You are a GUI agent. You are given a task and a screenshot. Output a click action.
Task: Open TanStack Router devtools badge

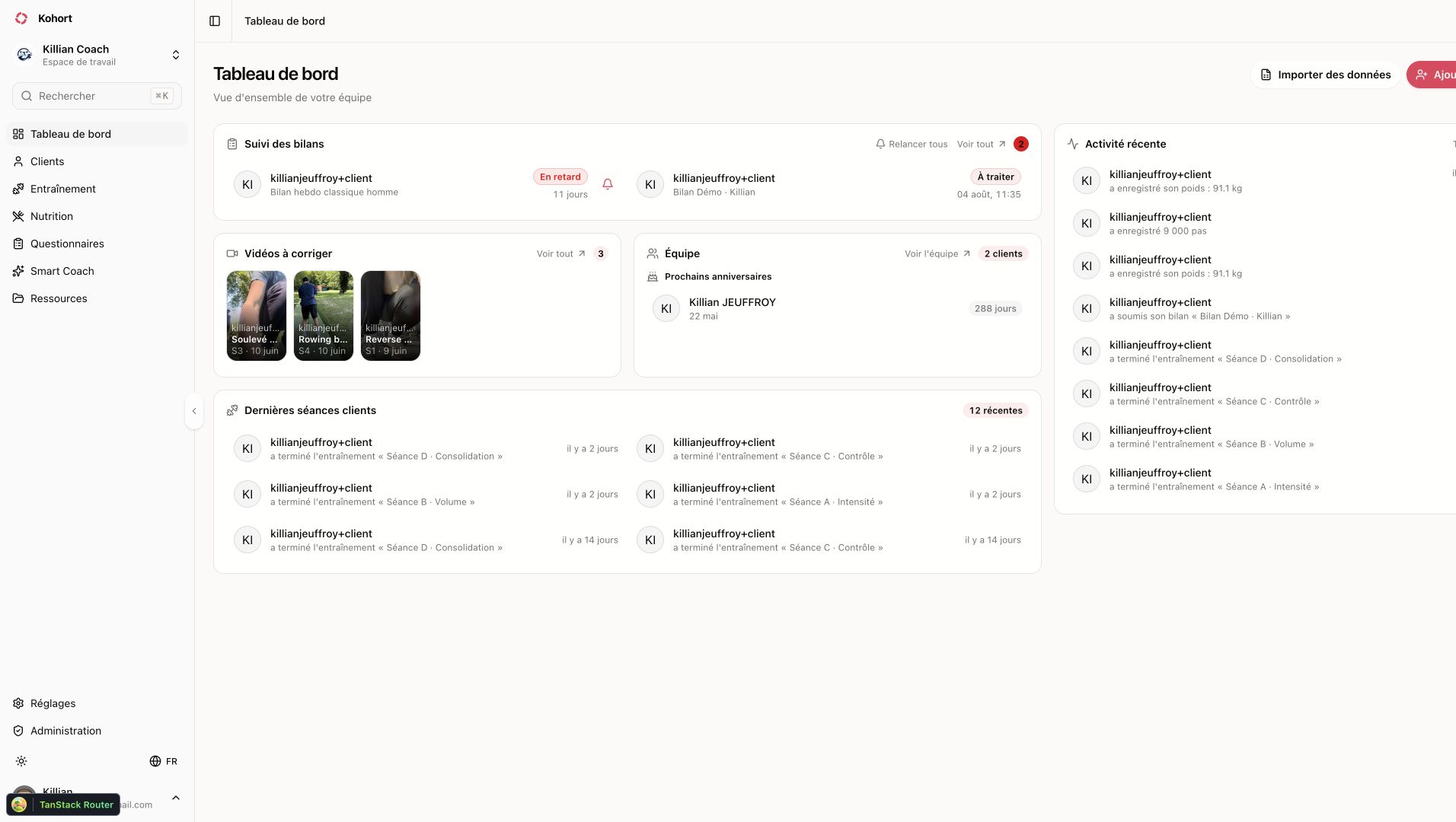pyautogui.click(x=63, y=804)
